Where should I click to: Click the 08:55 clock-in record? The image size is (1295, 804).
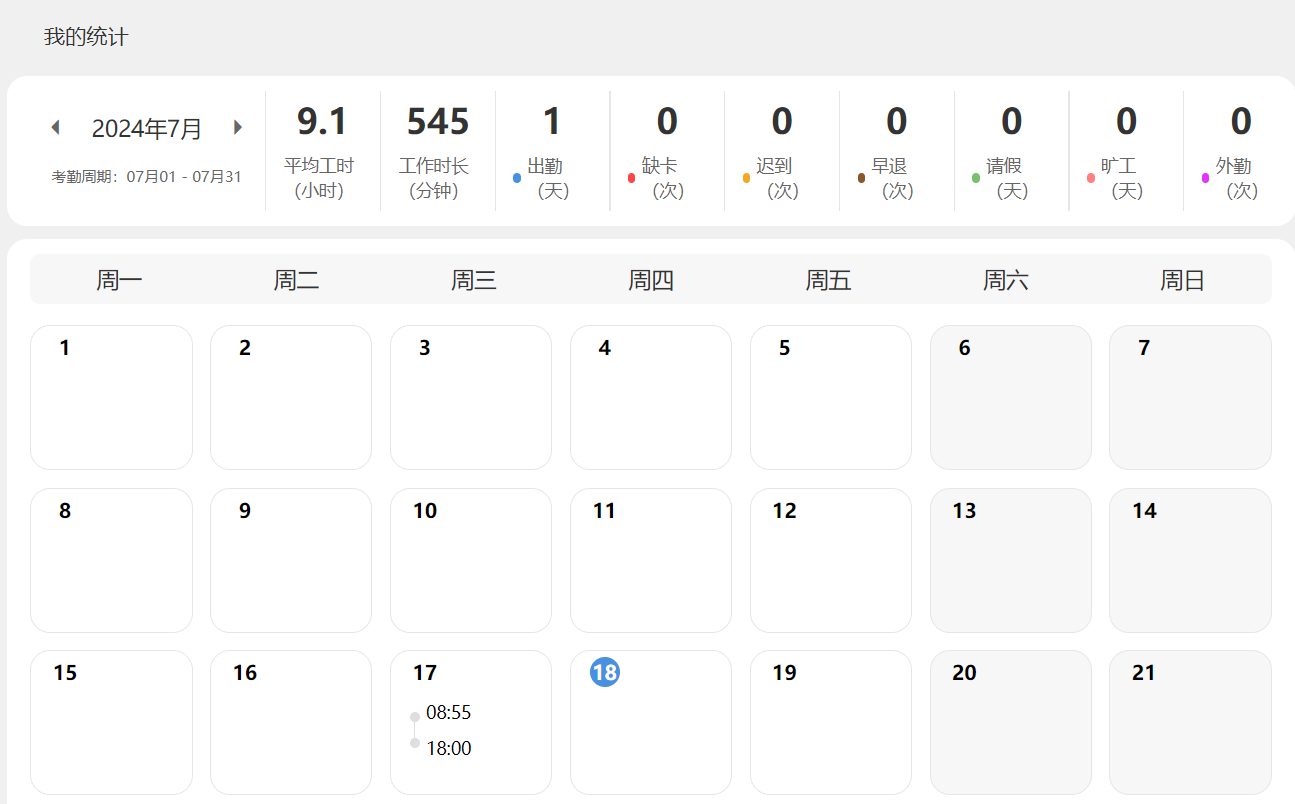pos(448,713)
